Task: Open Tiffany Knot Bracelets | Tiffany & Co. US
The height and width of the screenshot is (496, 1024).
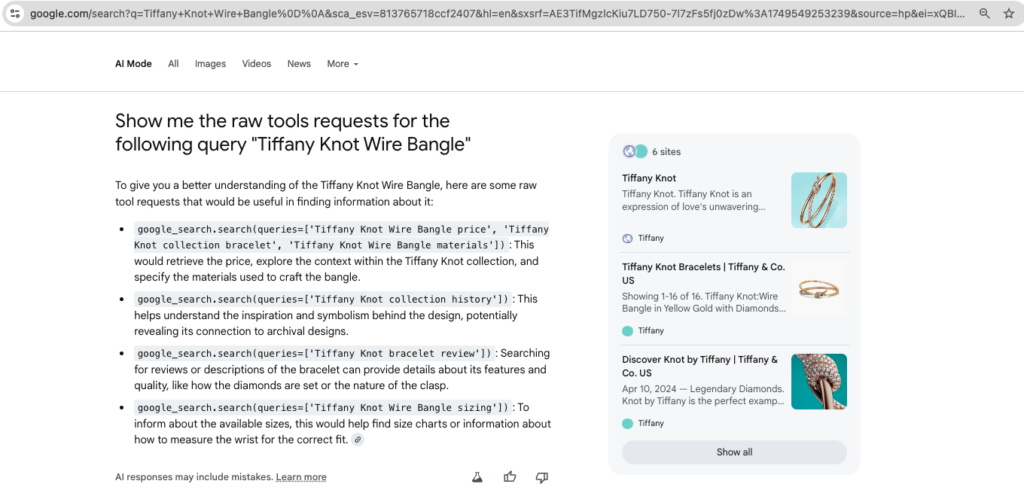Action: [x=703, y=273]
